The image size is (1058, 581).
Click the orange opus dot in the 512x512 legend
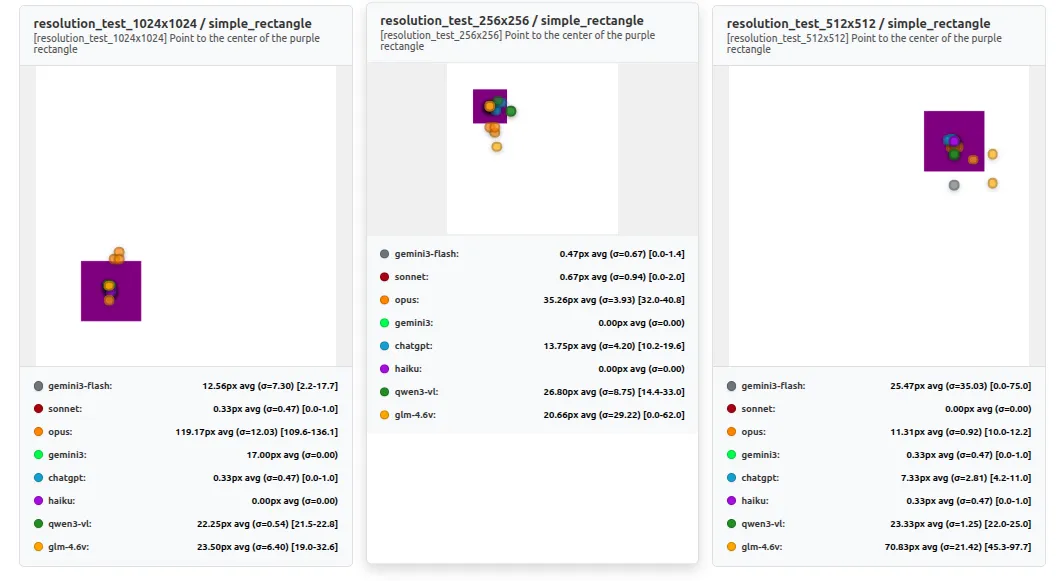pyautogui.click(x=732, y=432)
